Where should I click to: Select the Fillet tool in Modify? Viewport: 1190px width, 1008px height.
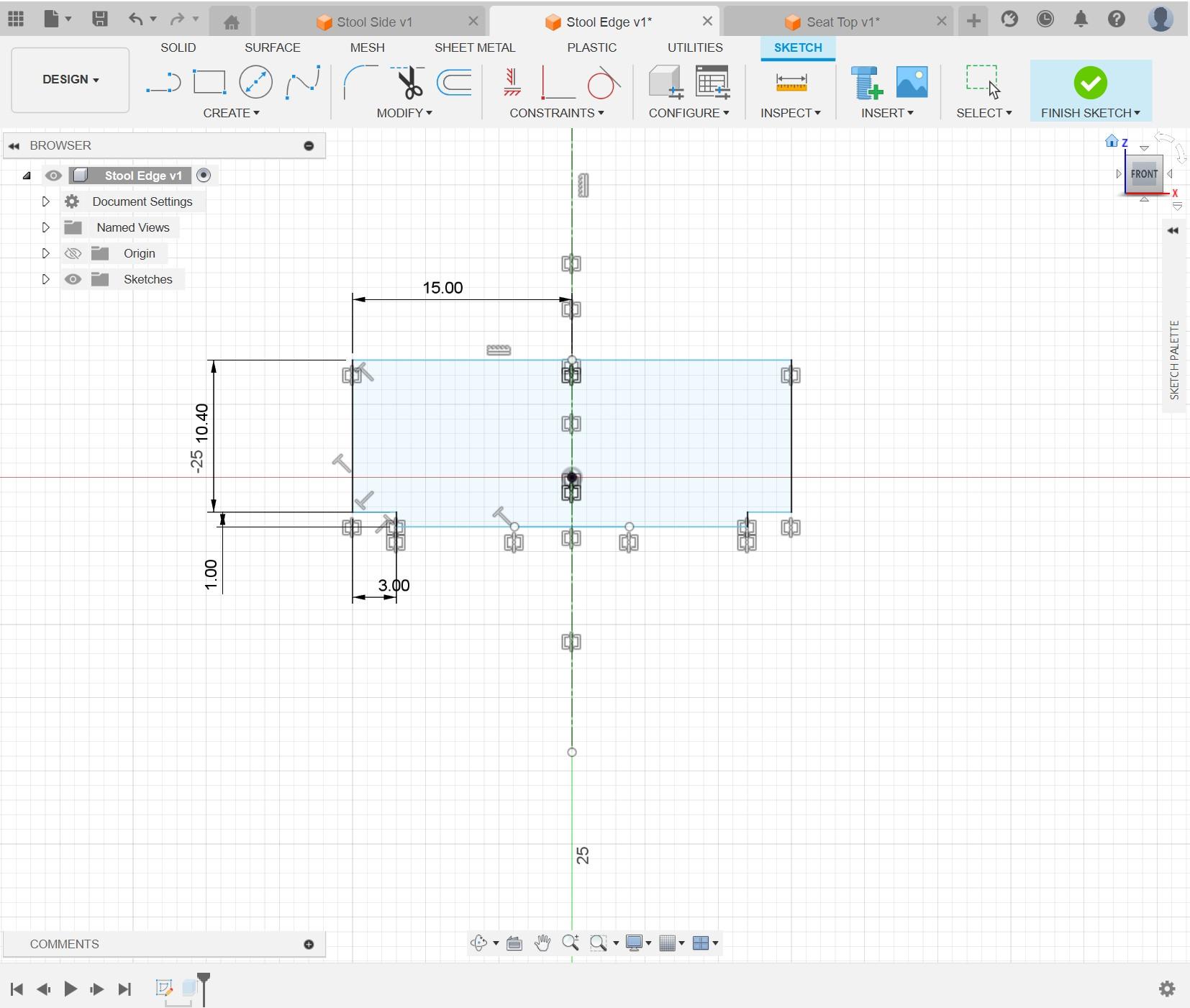click(360, 83)
